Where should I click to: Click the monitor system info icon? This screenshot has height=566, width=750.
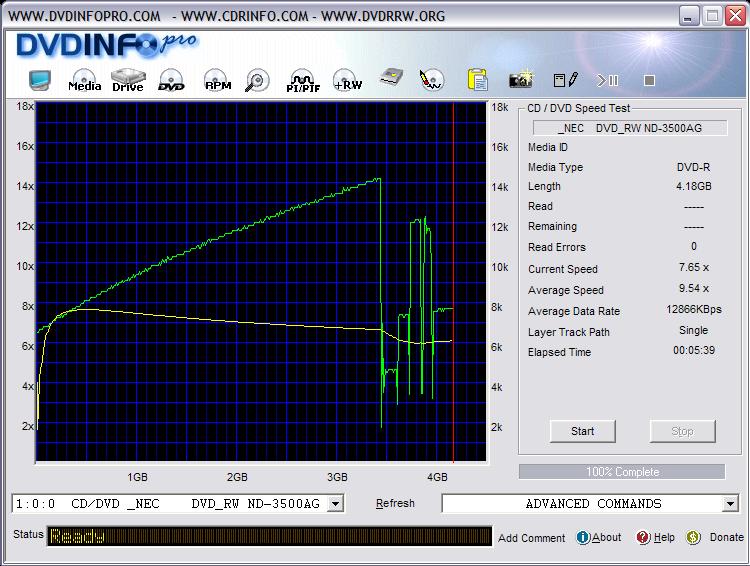click(40, 80)
